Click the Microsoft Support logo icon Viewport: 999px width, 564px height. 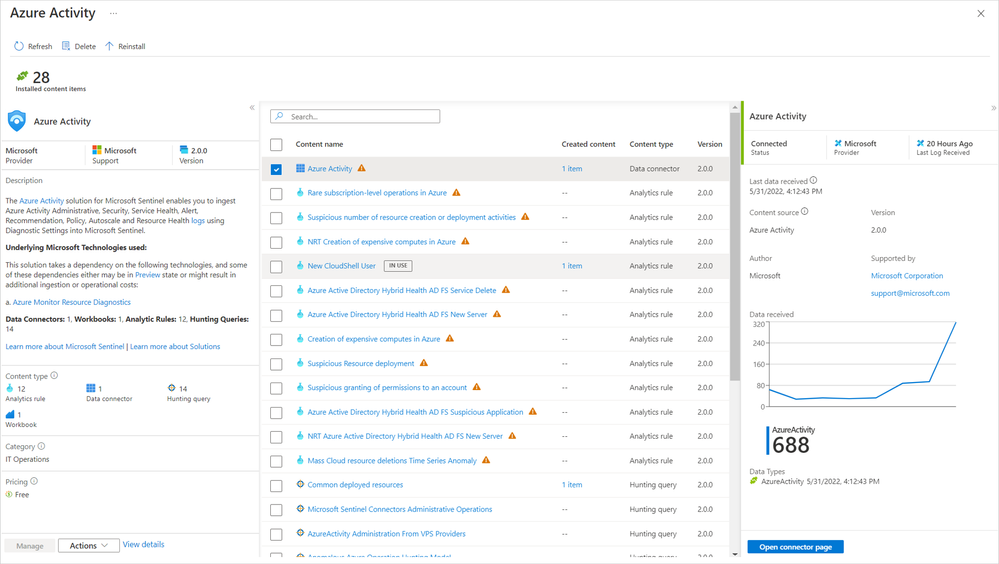tap(97, 150)
